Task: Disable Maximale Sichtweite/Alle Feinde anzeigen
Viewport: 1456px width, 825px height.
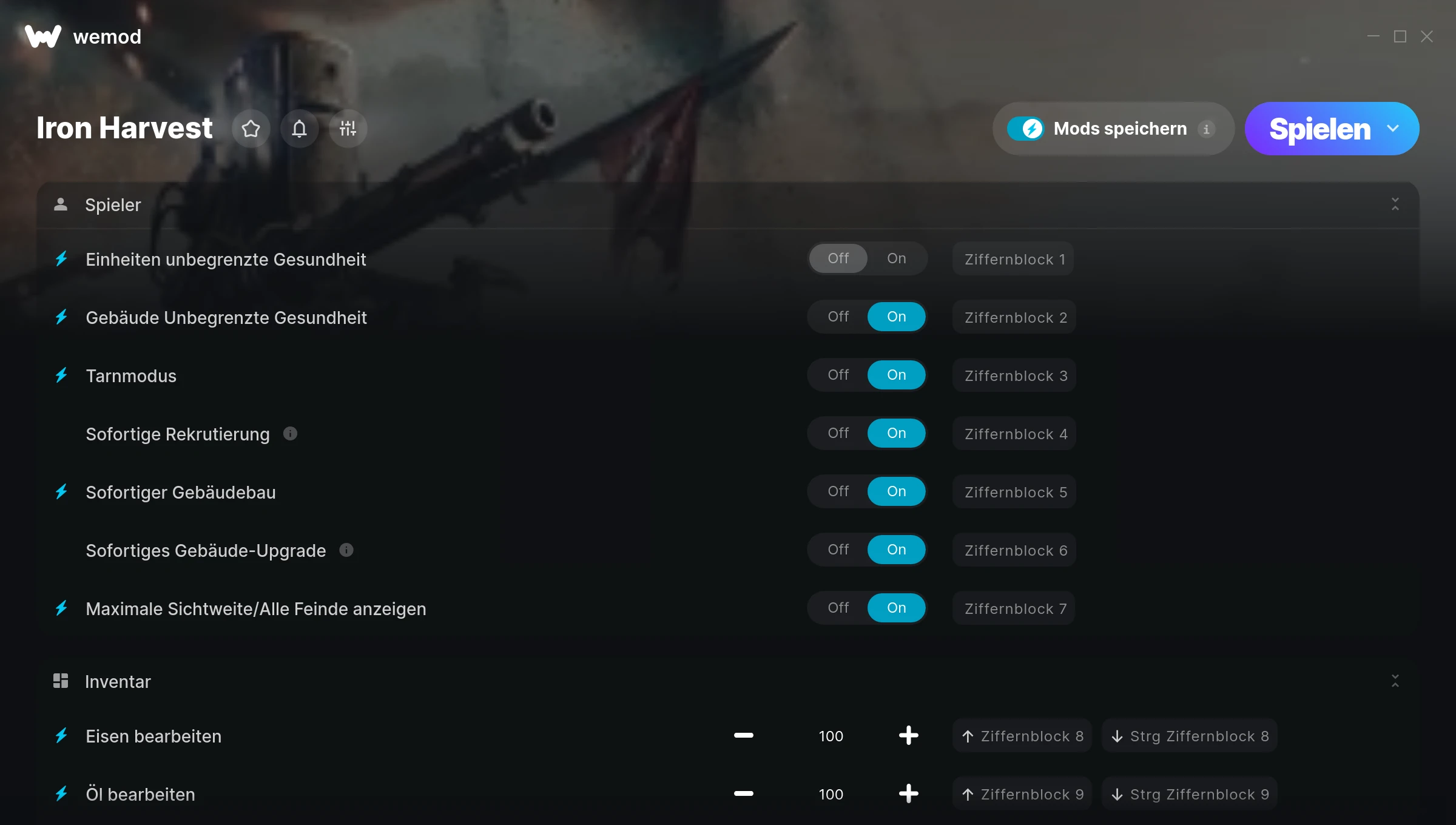Action: click(x=838, y=608)
